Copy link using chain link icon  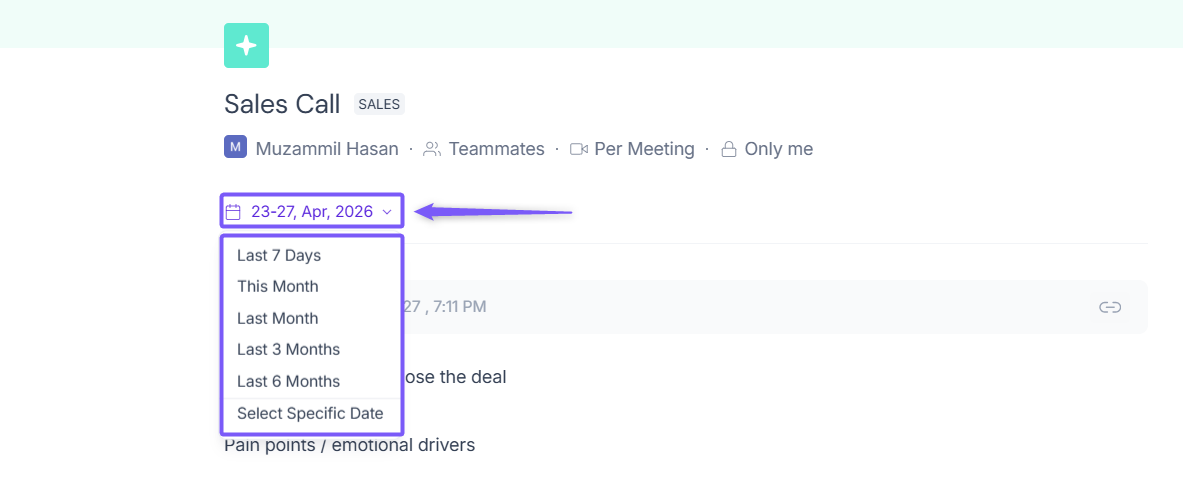click(1109, 307)
